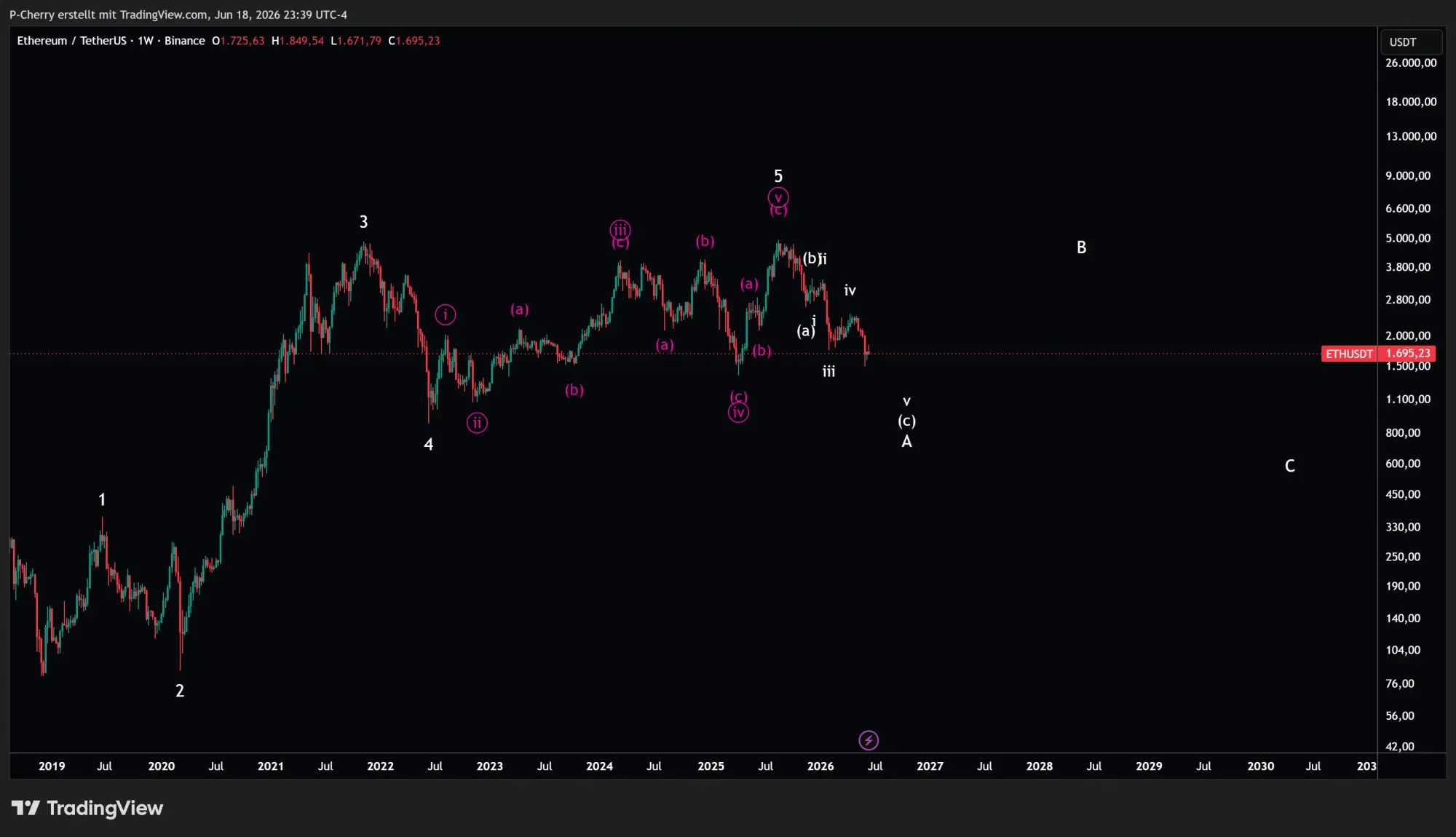Click 1.100,00 on the price axis

click(x=1408, y=399)
